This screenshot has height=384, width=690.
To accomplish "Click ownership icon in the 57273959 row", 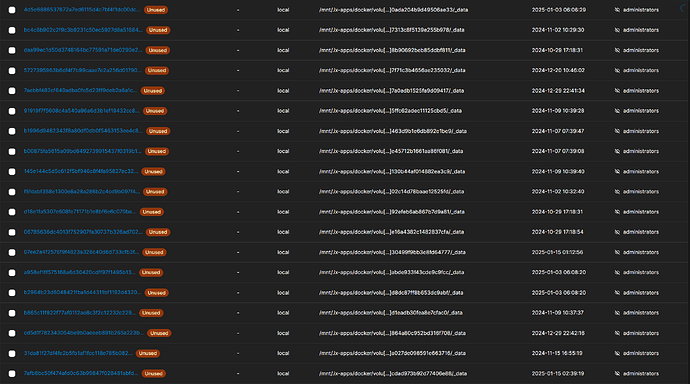I will click(x=617, y=70).
